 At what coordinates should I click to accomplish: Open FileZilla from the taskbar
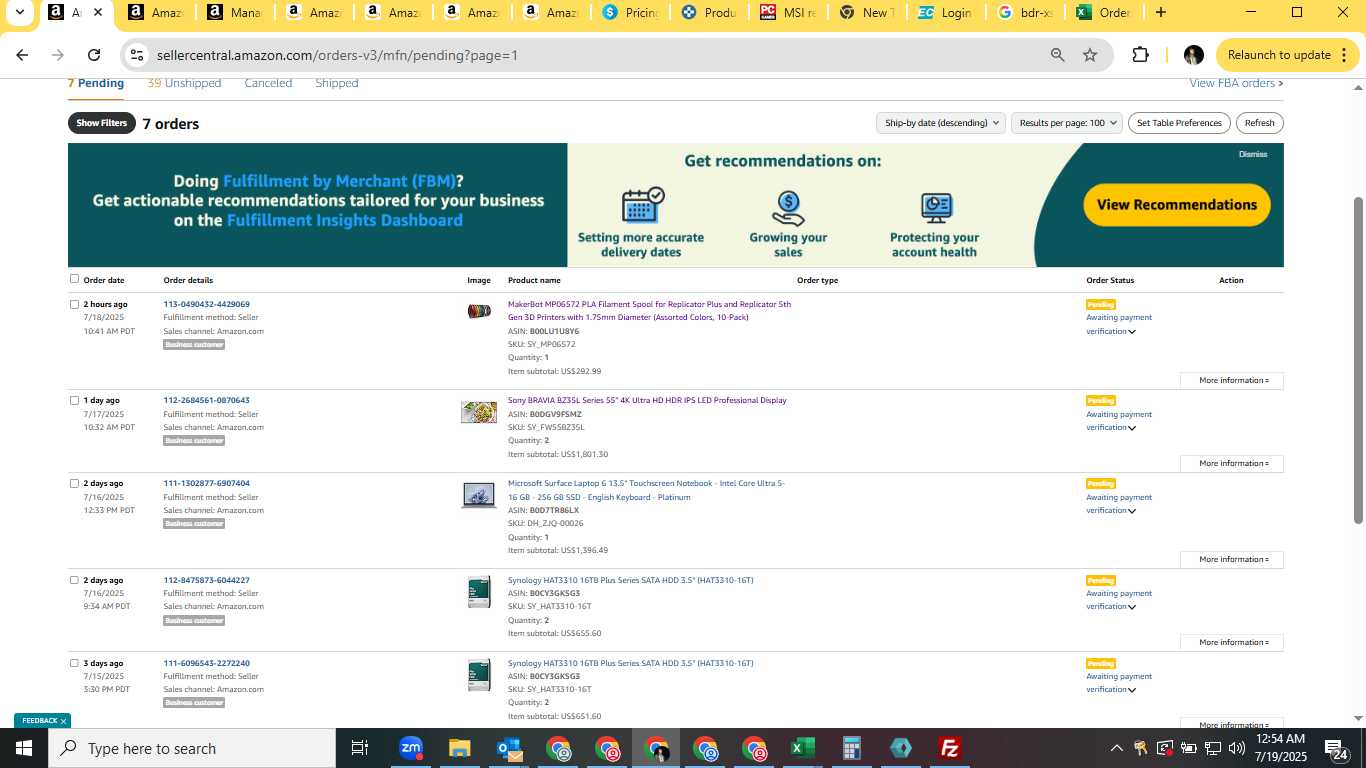(950, 748)
